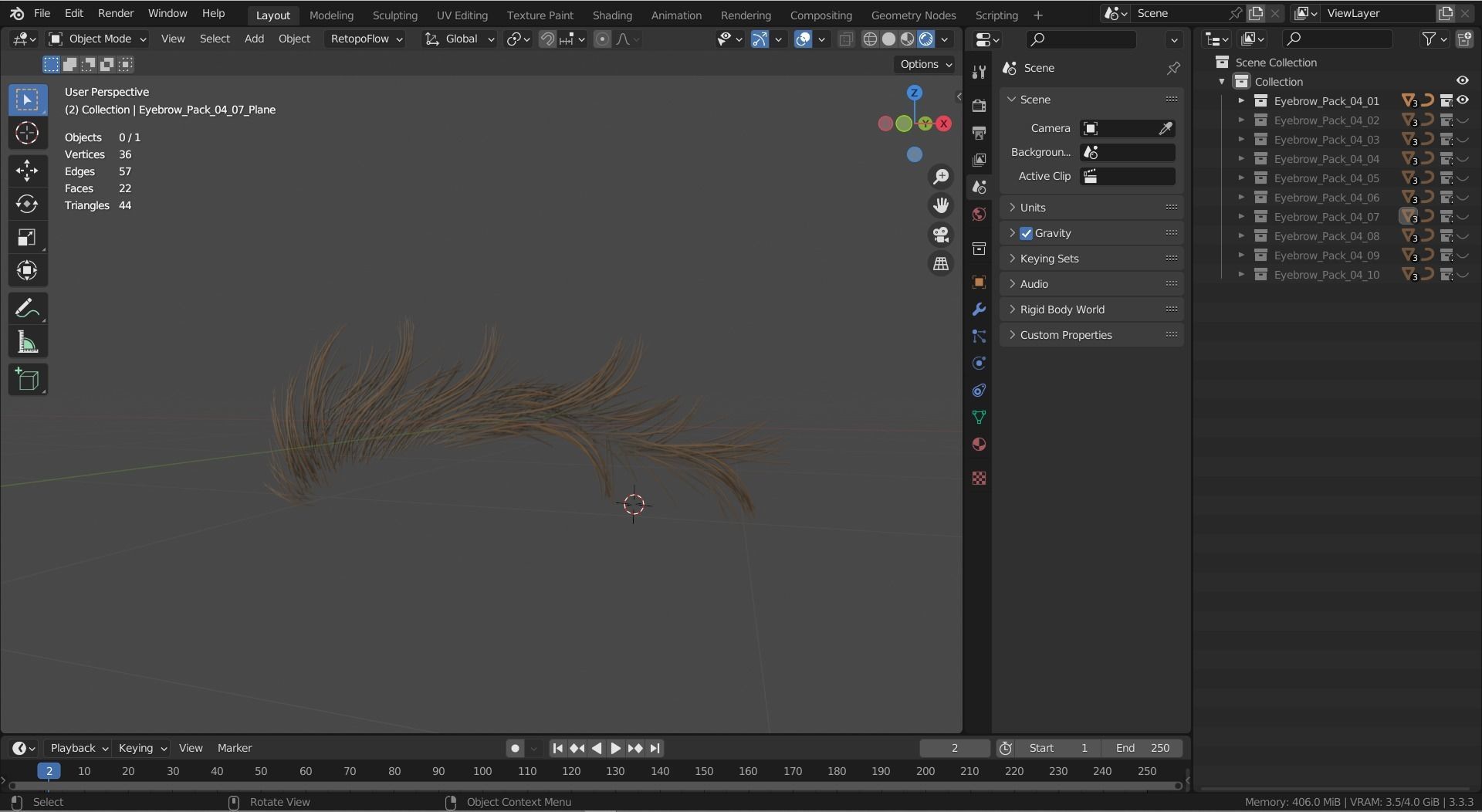Open the Render properties tab
This screenshot has height=812, width=1482.
[979, 106]
